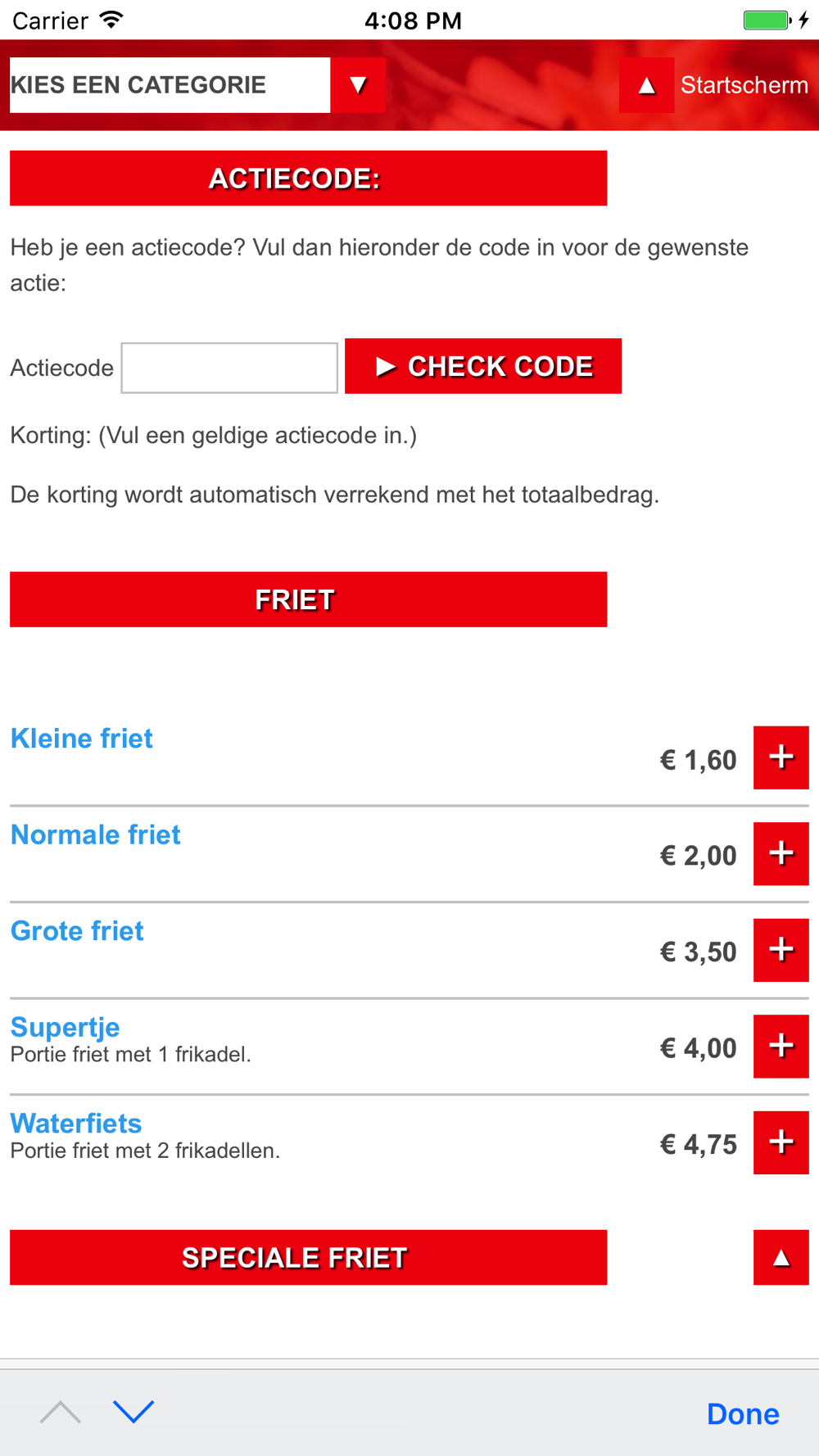Tap the keyboard next-field down chevron
This screenshot has height=1456, width=819.
coord(133,1412)
